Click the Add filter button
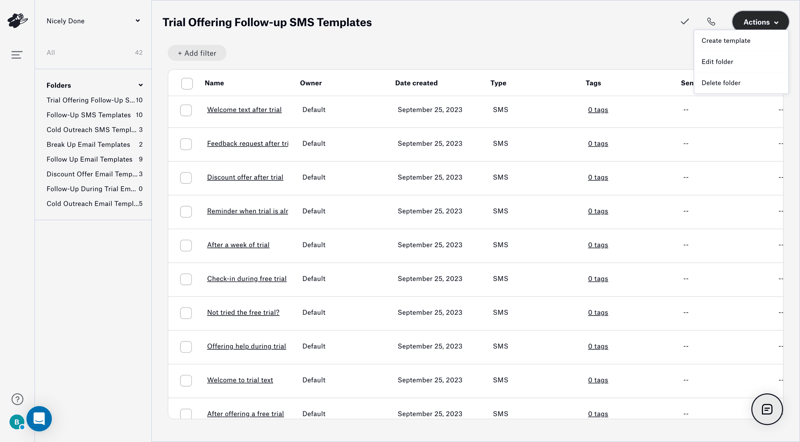The height and width of the screenshot is (442, 800). 197,53
